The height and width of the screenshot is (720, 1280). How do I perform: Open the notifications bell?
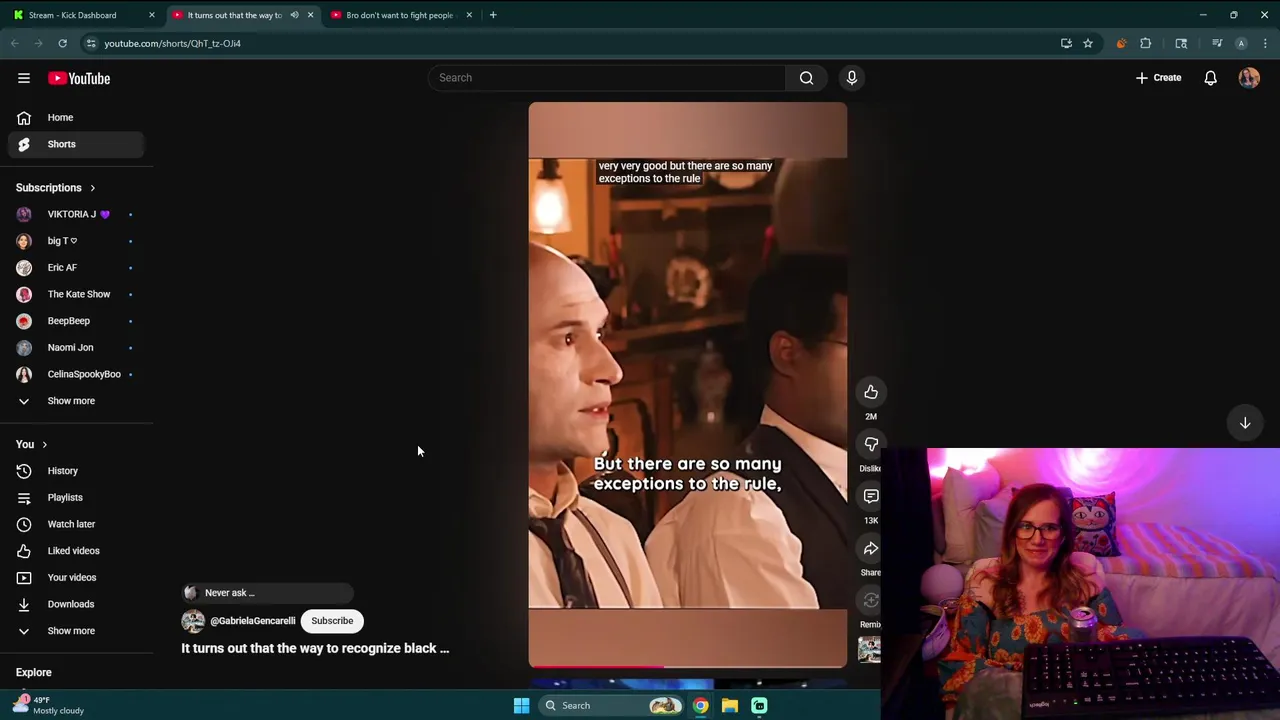(x=1210, y=78)
